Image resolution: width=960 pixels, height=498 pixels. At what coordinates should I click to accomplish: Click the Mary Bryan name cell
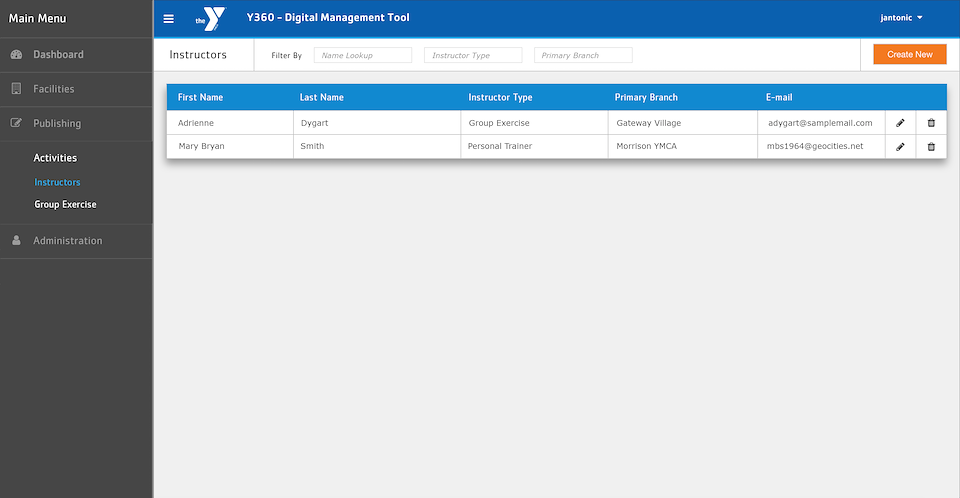pos(230,146)
